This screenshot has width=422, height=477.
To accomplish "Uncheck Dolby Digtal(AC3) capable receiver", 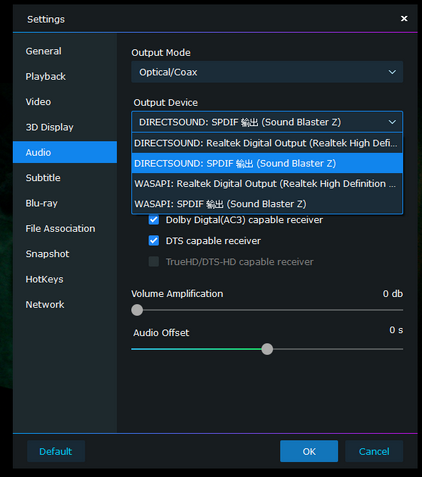I will coord(154,220).
